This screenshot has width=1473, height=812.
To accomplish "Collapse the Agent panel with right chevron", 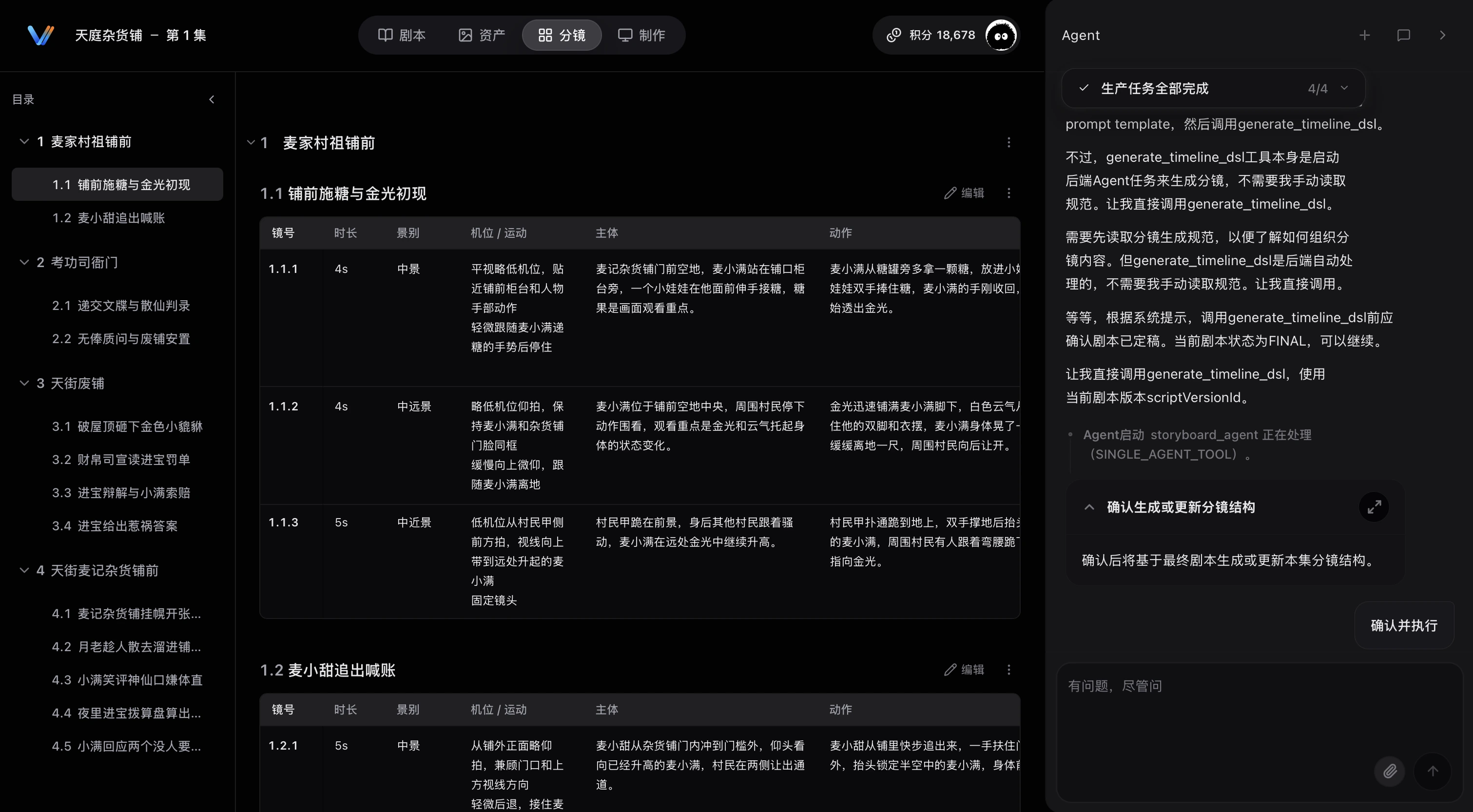I will (x=1442, y=35).
